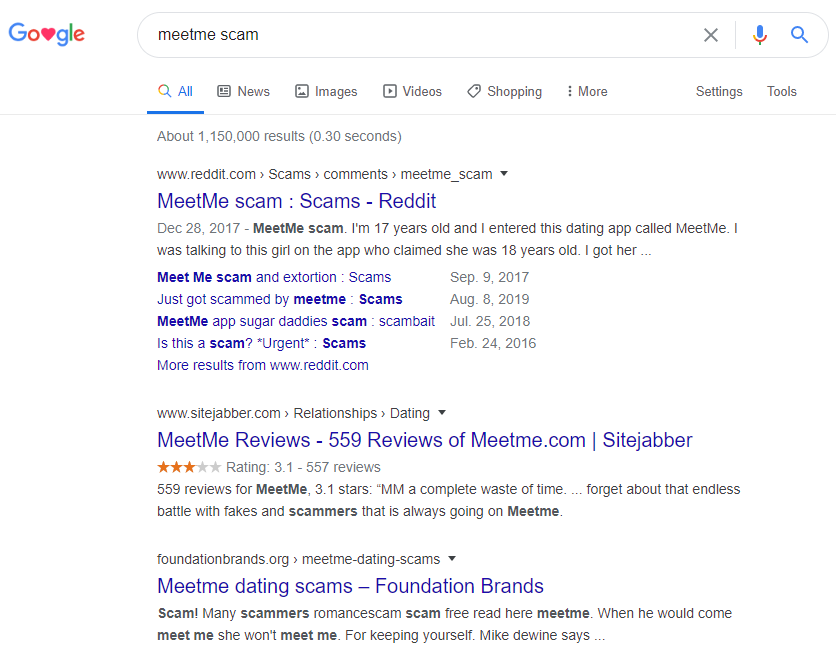Open 'Just got scammed by meetme' link
Screen dimensions: 836x652
279,299
